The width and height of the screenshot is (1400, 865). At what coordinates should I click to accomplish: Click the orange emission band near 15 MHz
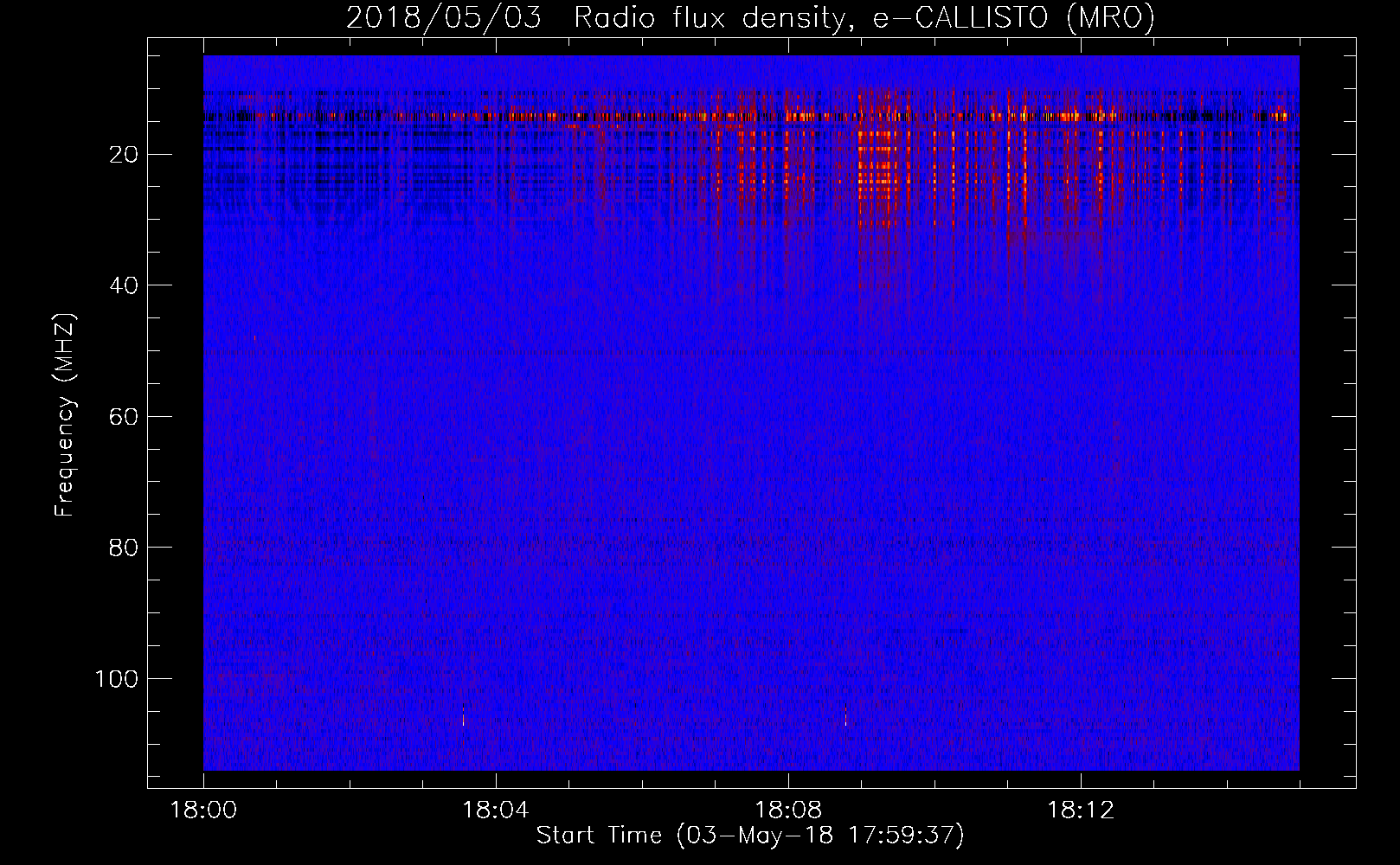pos(751,115)
